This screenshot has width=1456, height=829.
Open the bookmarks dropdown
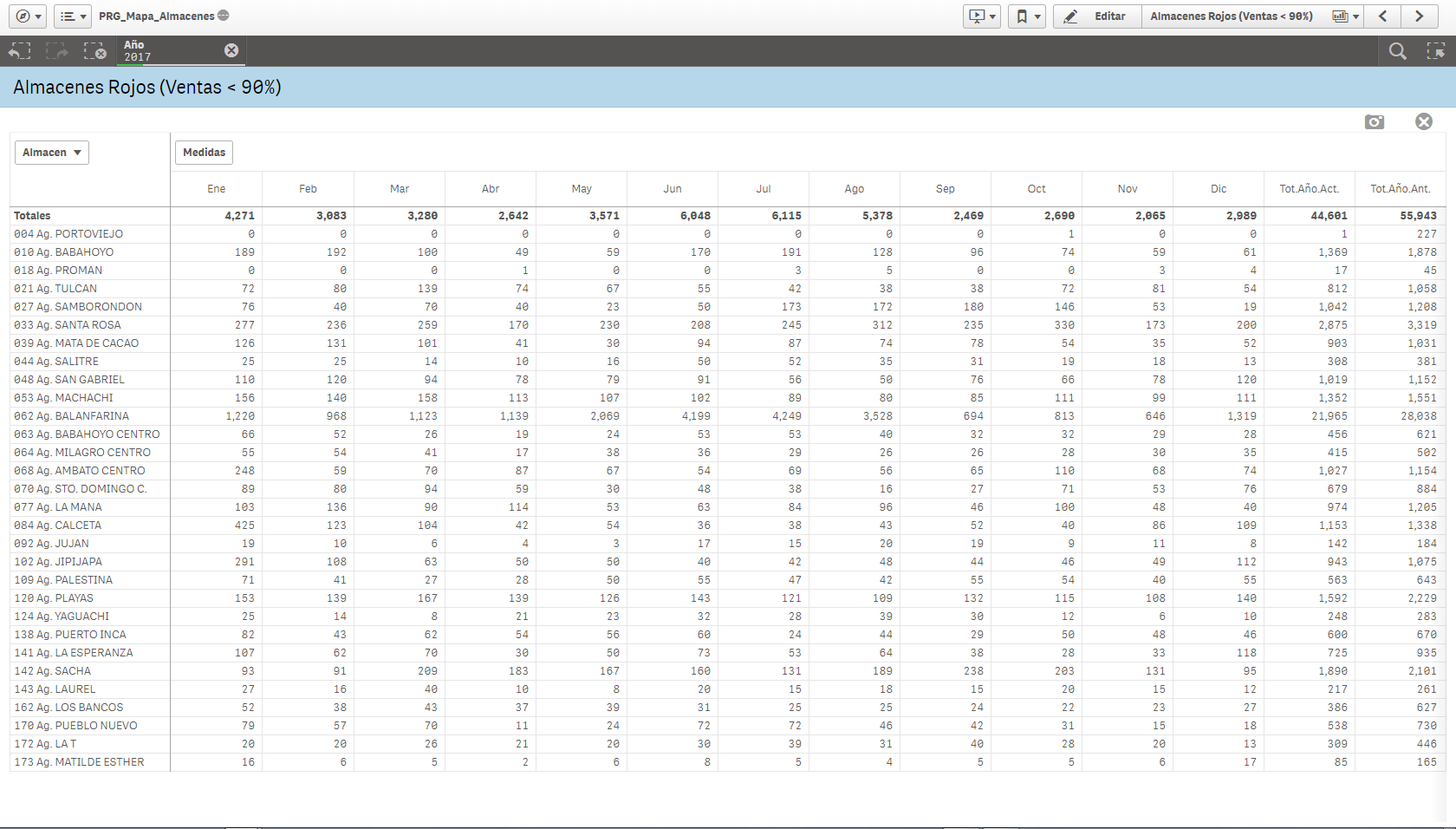[1027, 16]
